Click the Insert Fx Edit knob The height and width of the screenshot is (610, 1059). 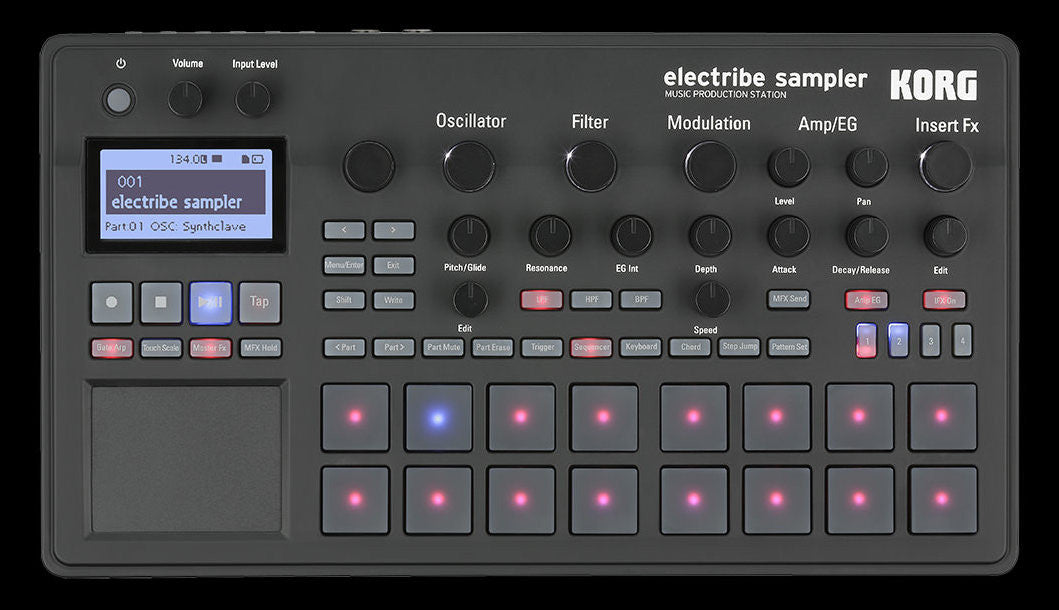946,236
